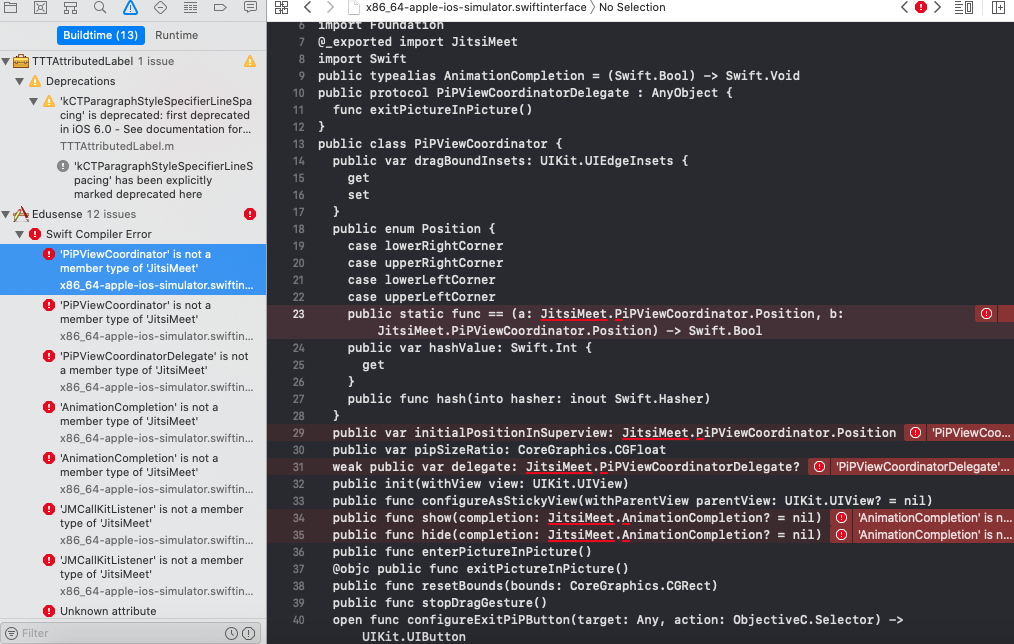Click line number 23 in gutter
This screenshot has height=644, width=1014.
point(298,314)
